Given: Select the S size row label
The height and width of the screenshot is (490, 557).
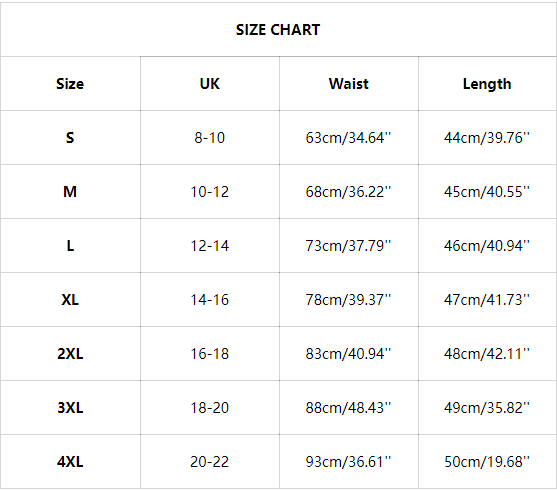Looking at the screenshot, I should coord(70,138).
